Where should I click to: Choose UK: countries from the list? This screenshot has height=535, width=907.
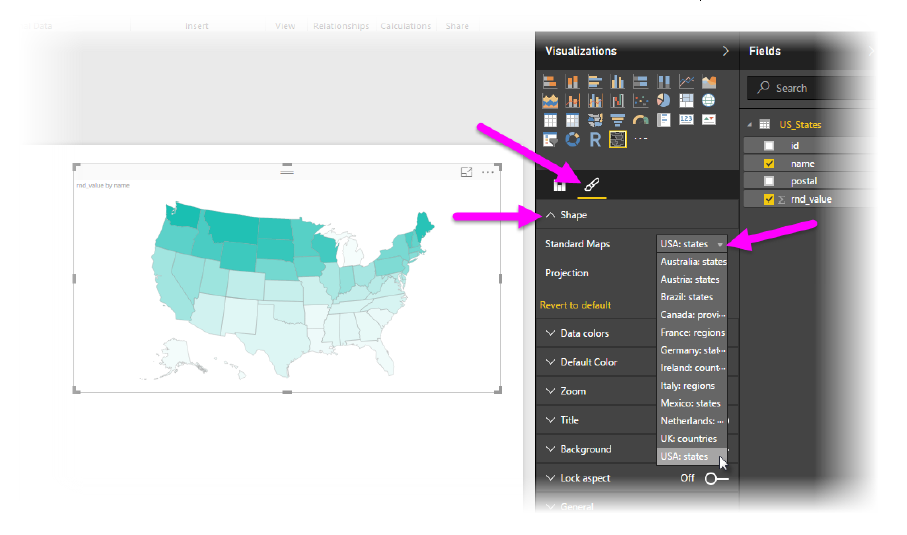click(x=692, y=438)
